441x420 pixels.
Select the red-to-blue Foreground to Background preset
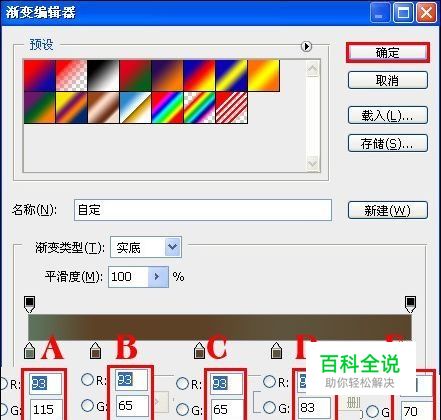point(40,76)
